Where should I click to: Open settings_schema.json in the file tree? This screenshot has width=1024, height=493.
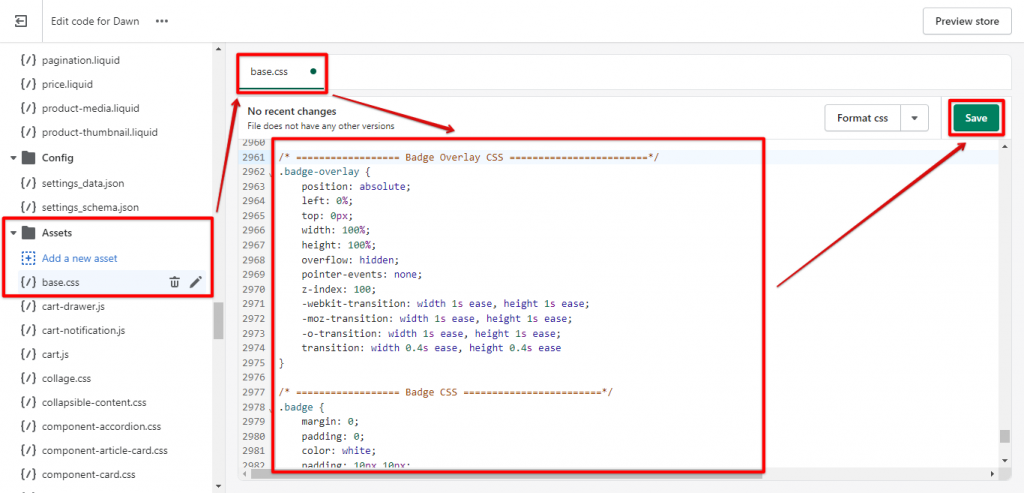tap(89, 207)
